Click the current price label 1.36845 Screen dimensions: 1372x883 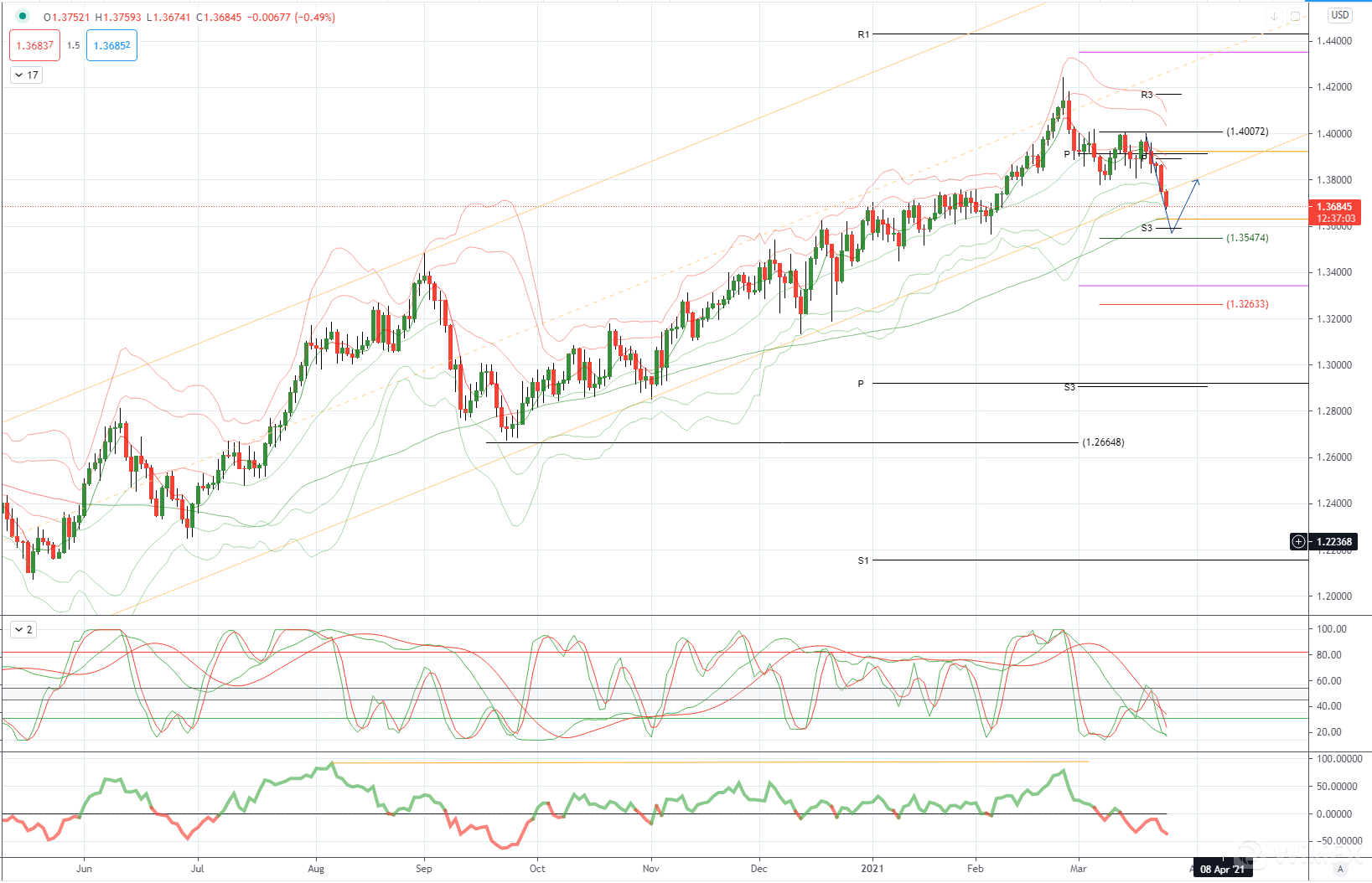1333,207
